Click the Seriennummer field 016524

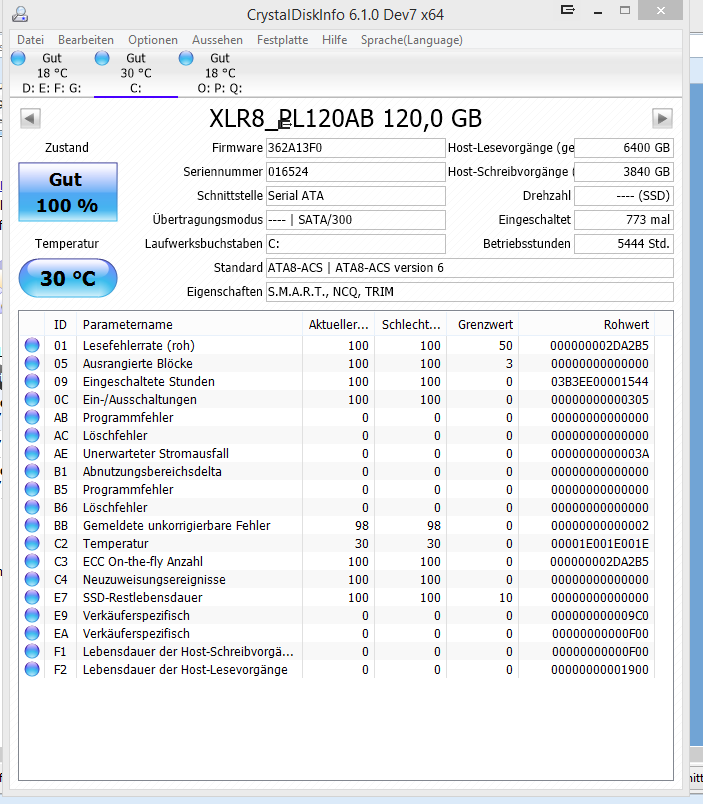point(355,172)
